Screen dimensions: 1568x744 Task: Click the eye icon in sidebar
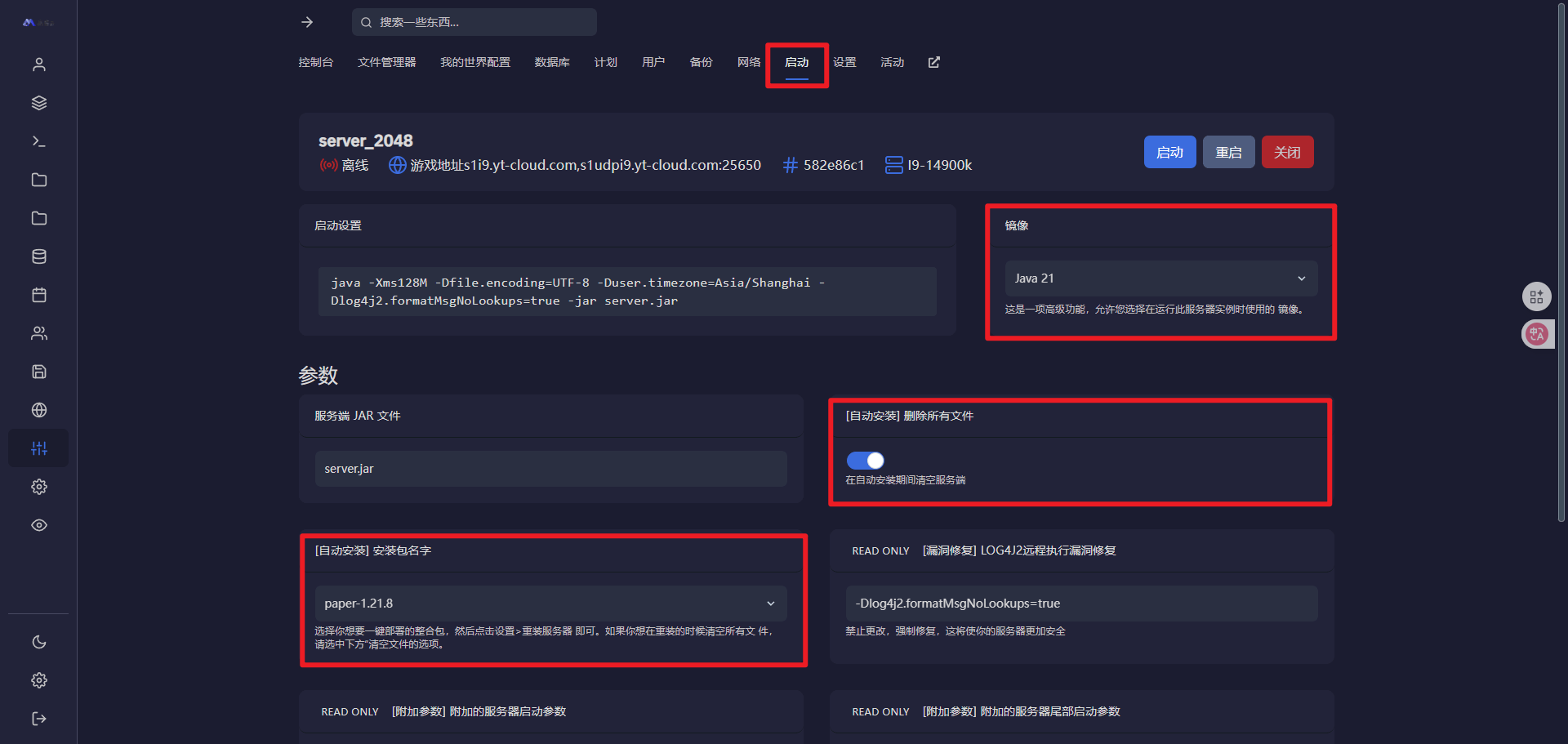coord(38,525)
